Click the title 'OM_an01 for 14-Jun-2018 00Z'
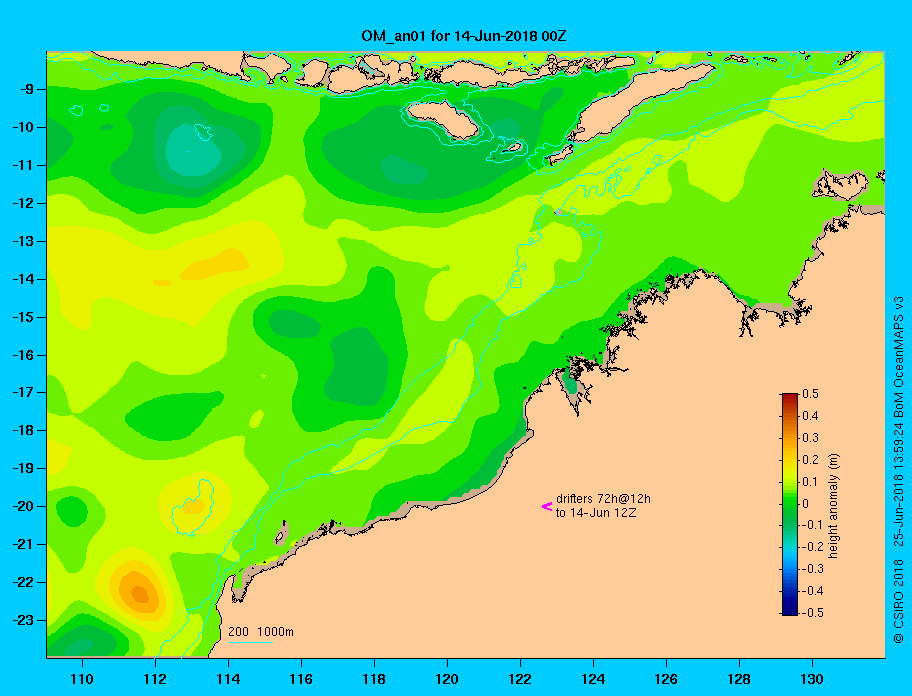Screen dimensions: 912x696 464,36
